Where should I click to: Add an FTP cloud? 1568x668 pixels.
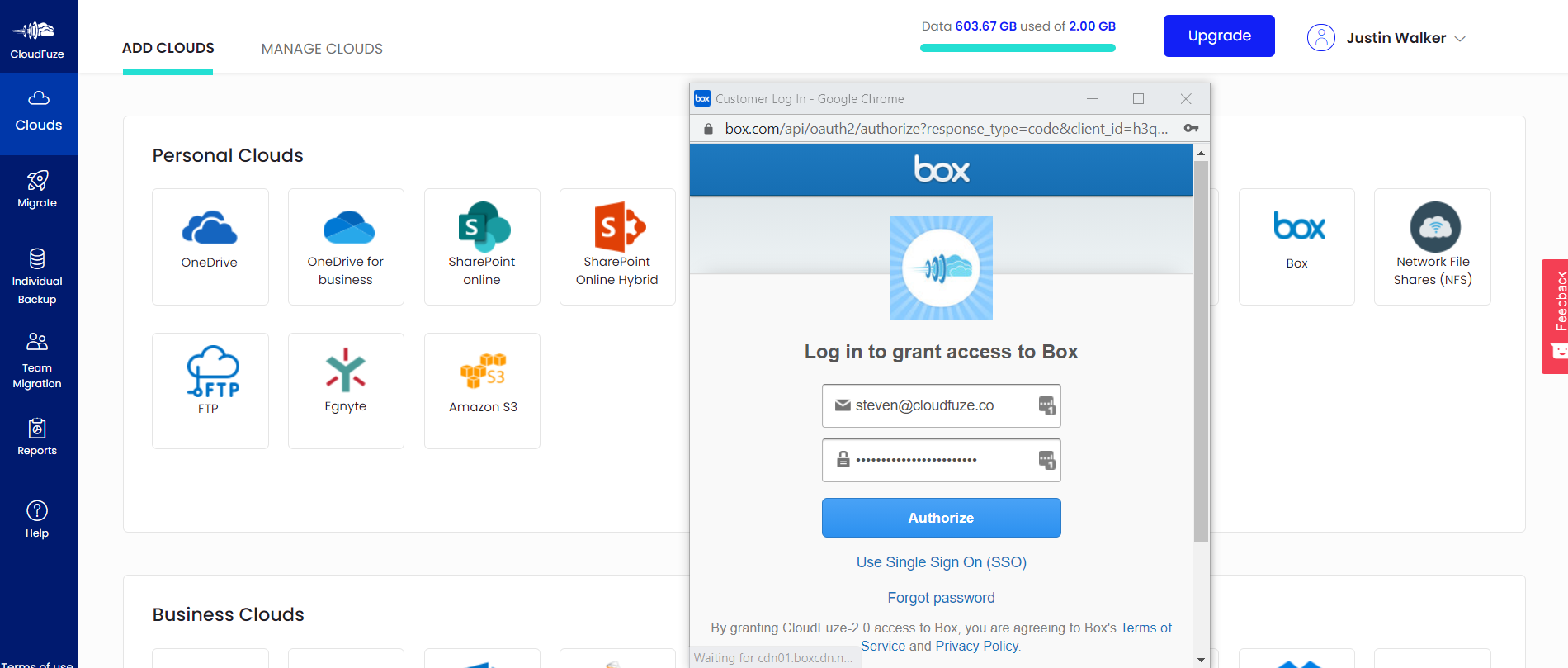pos(210,391)
